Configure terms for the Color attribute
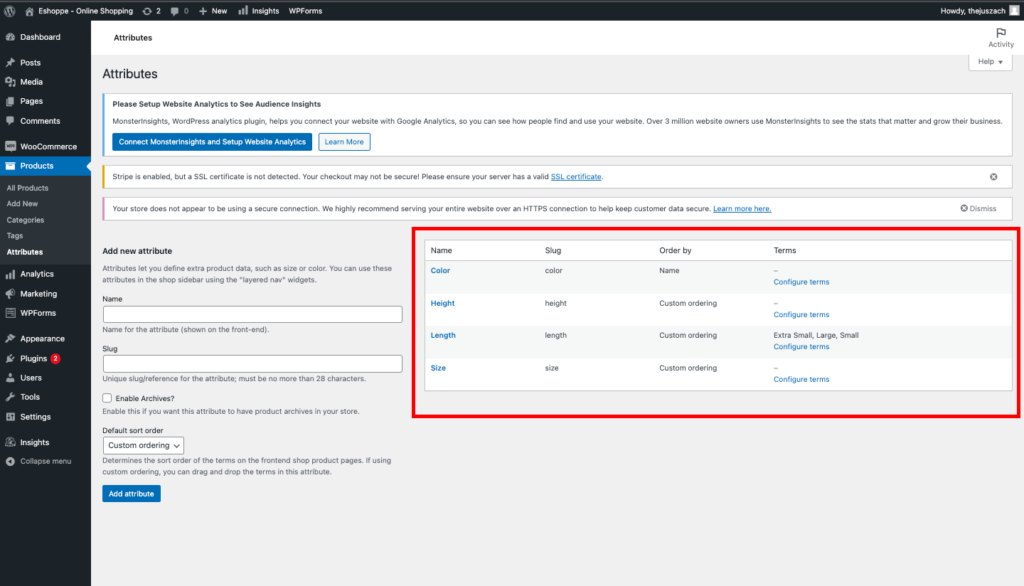This screenshot has height=586, width=1024. (801, 282)
